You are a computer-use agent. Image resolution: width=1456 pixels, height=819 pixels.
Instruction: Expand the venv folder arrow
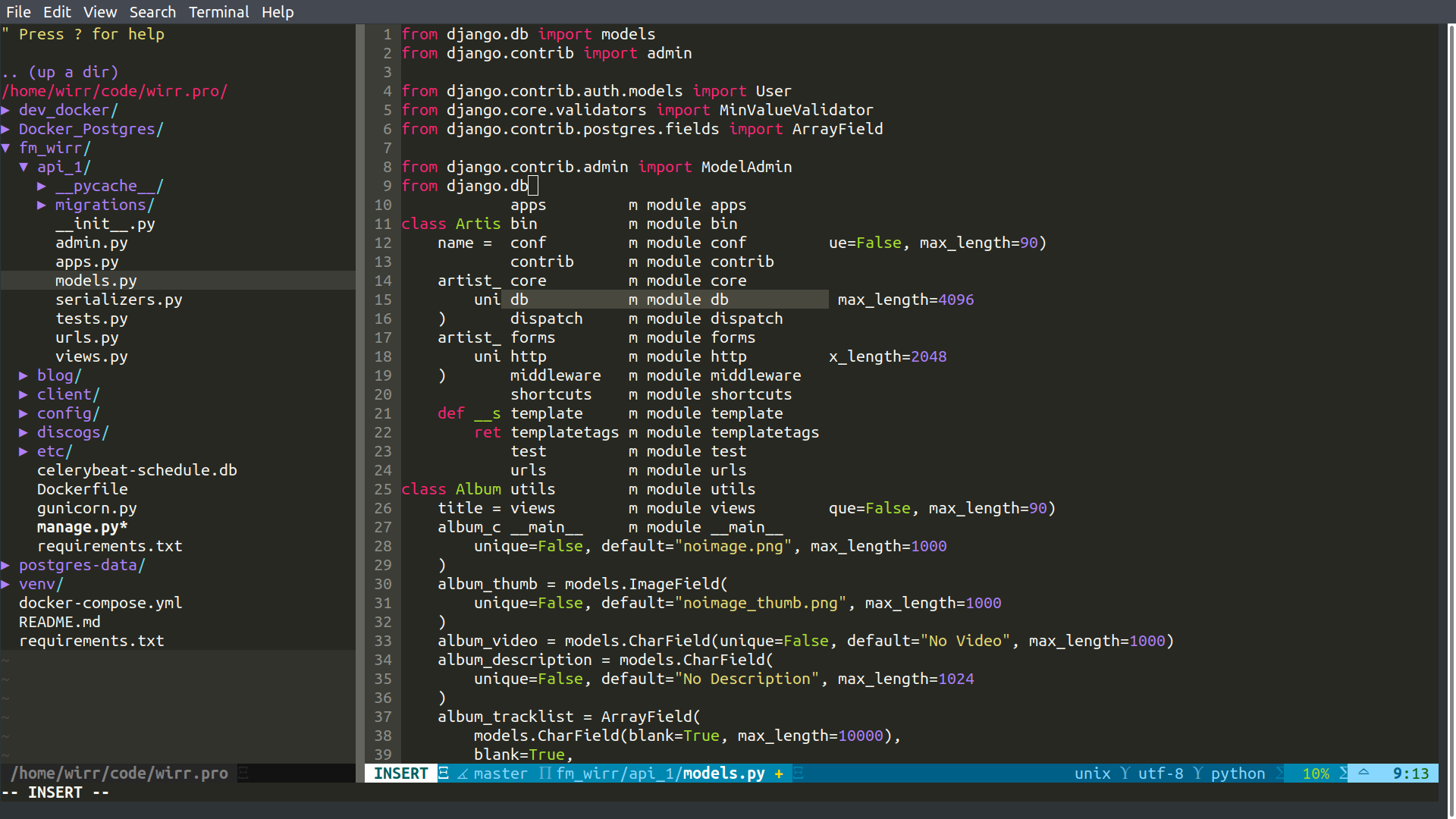[x=6, y=584]
